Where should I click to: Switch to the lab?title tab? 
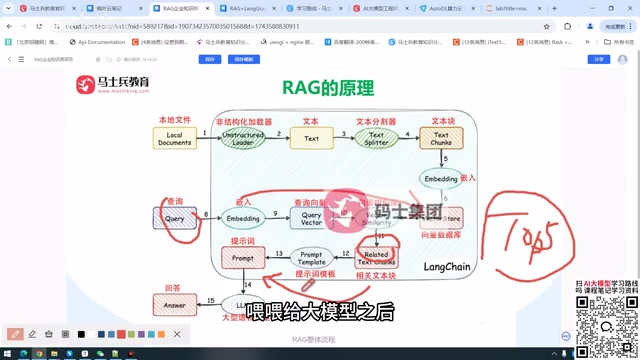click(513, 8)
